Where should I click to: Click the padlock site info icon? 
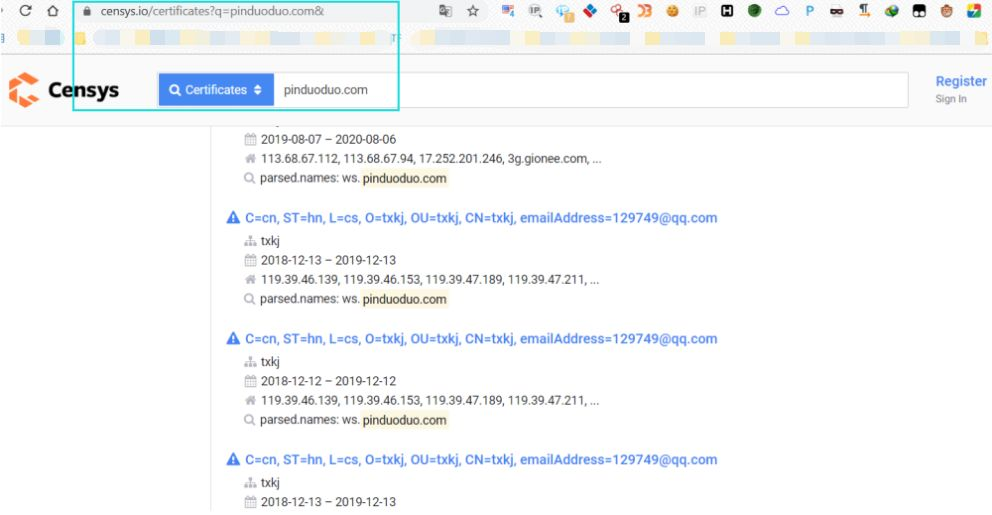point(87,11)
